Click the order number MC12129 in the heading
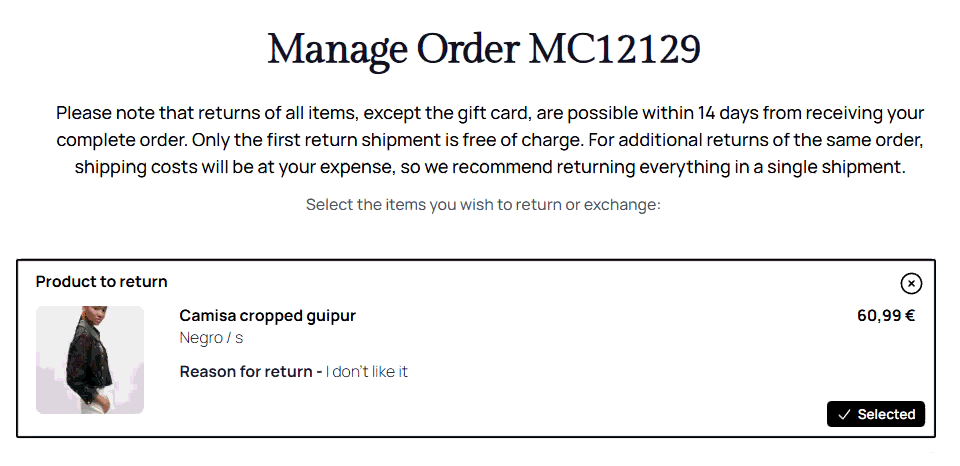960x466 pixels. (615, 48)
